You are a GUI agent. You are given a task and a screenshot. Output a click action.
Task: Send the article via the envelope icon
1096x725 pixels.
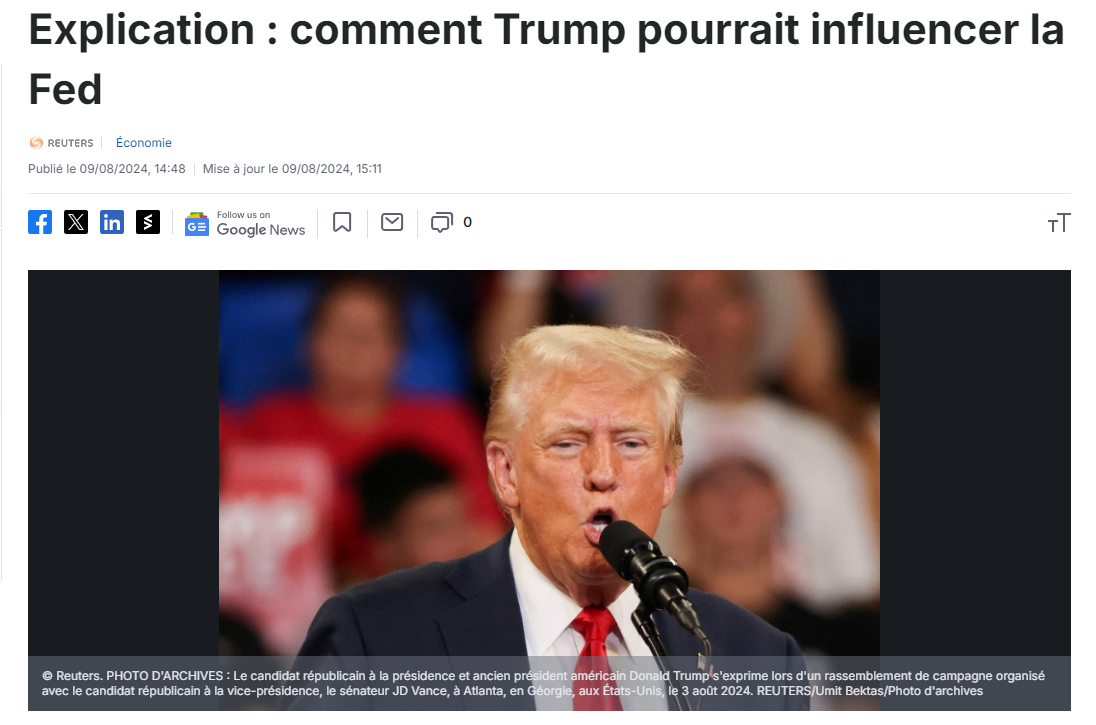coord(392,222)
